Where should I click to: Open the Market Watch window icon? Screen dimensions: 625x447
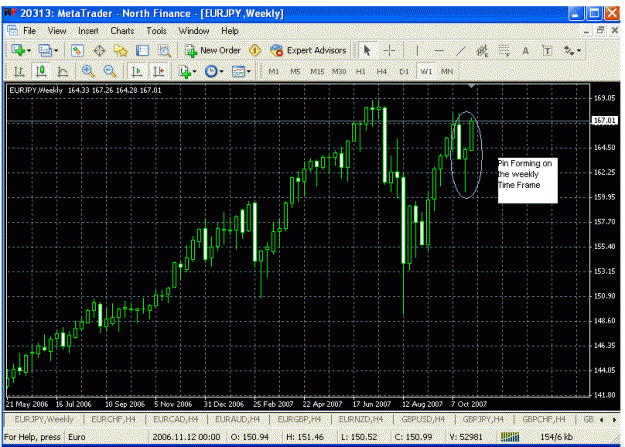point(77,50)
